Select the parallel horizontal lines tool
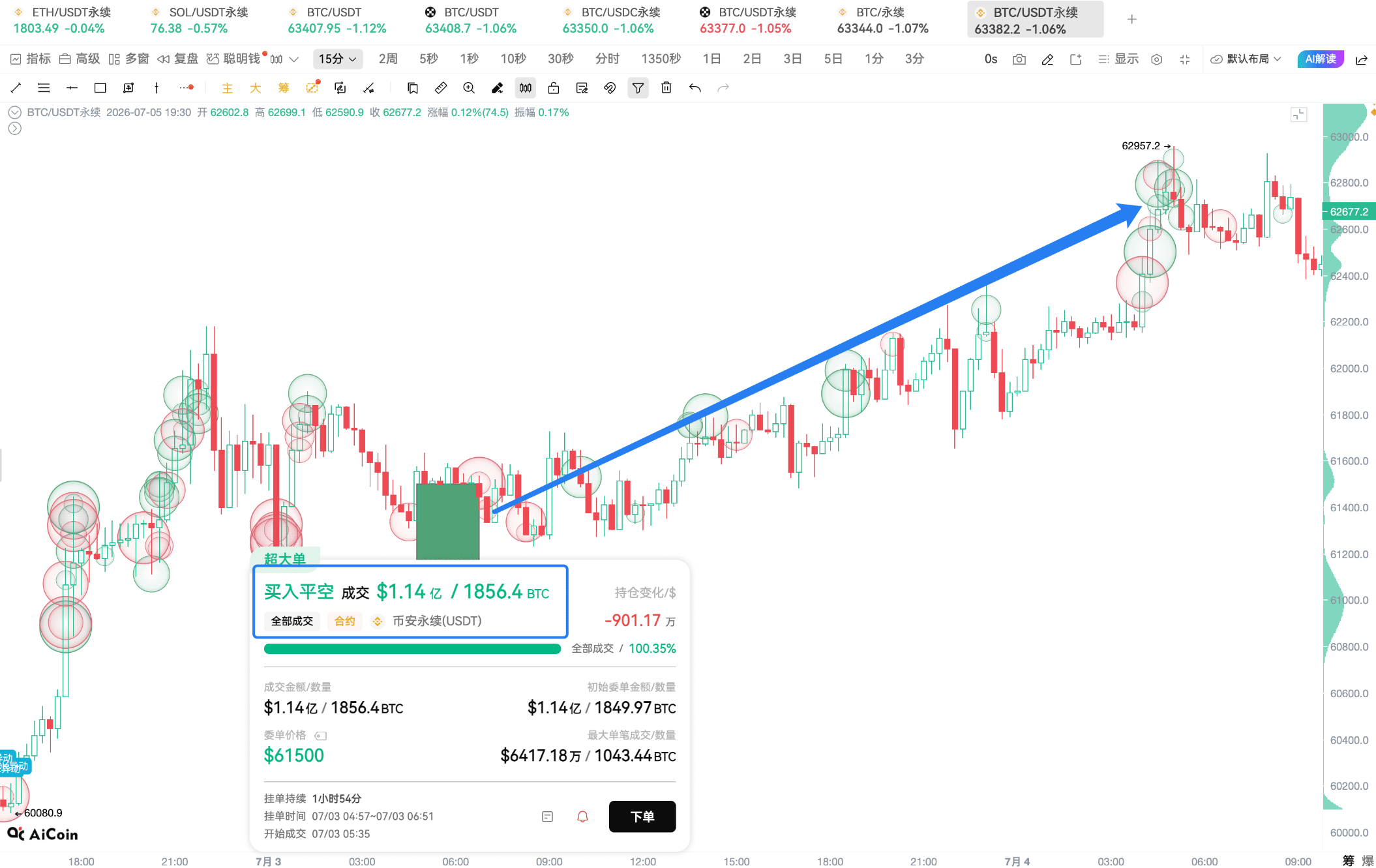Screen dimensions: 1376x868 tap(44, 88)
